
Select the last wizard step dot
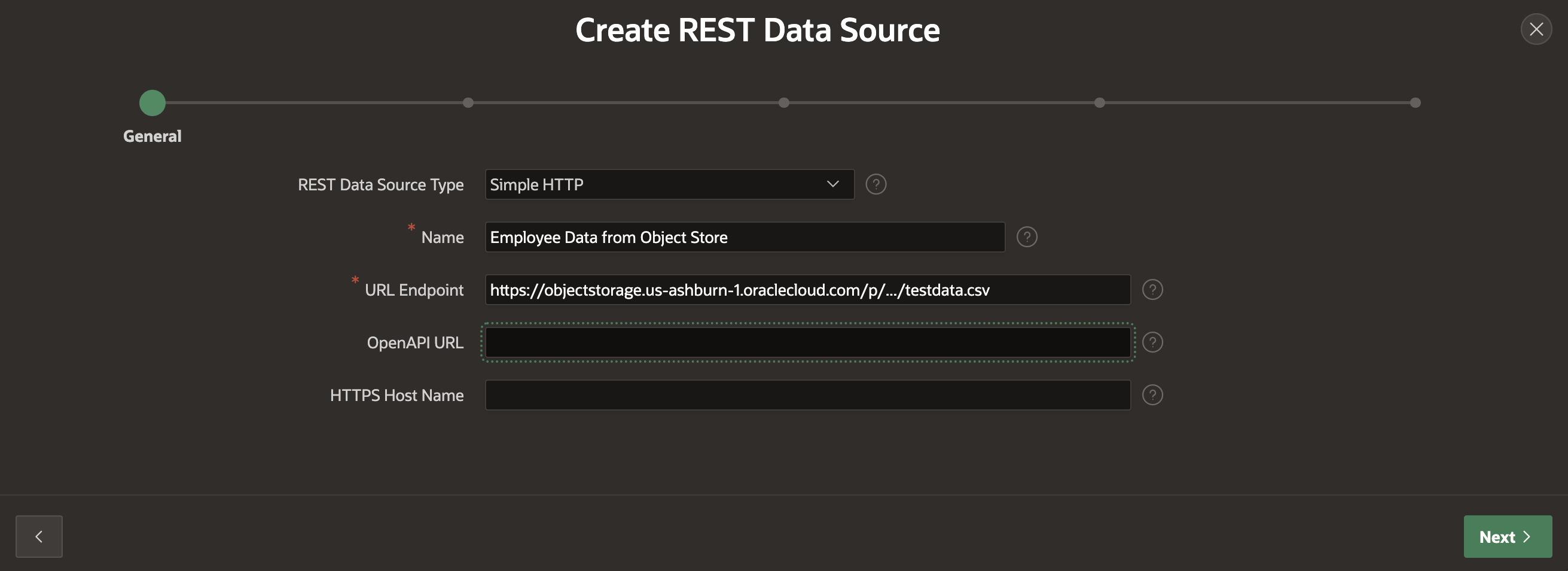(1416, 103)
